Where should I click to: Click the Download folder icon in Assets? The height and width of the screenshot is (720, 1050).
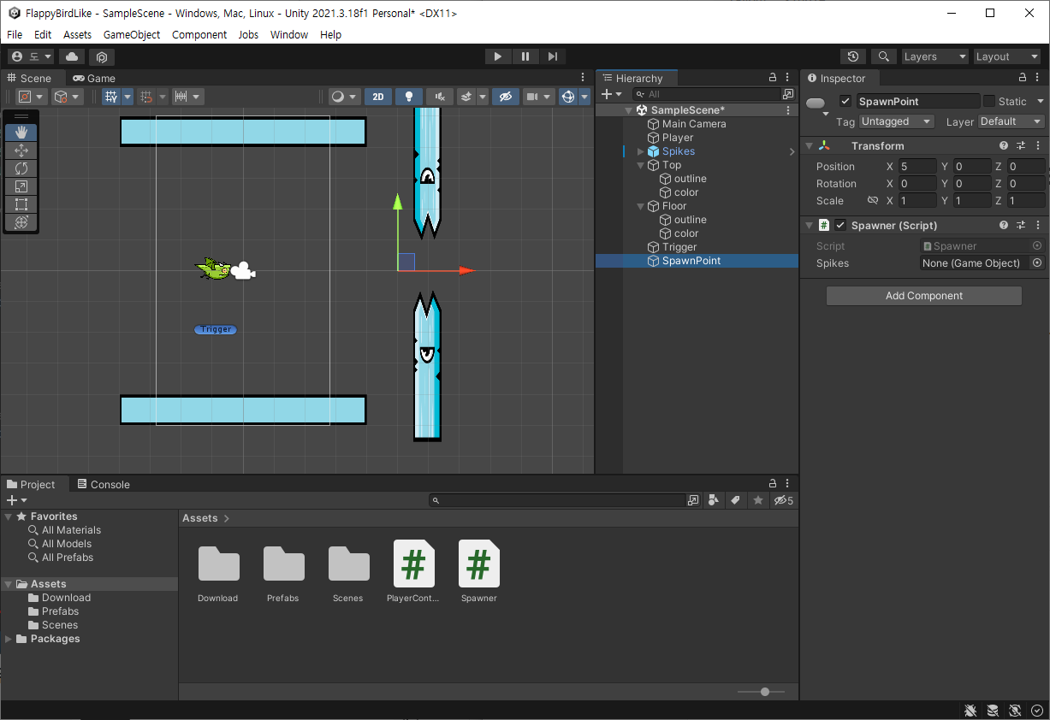coord(218,564)
